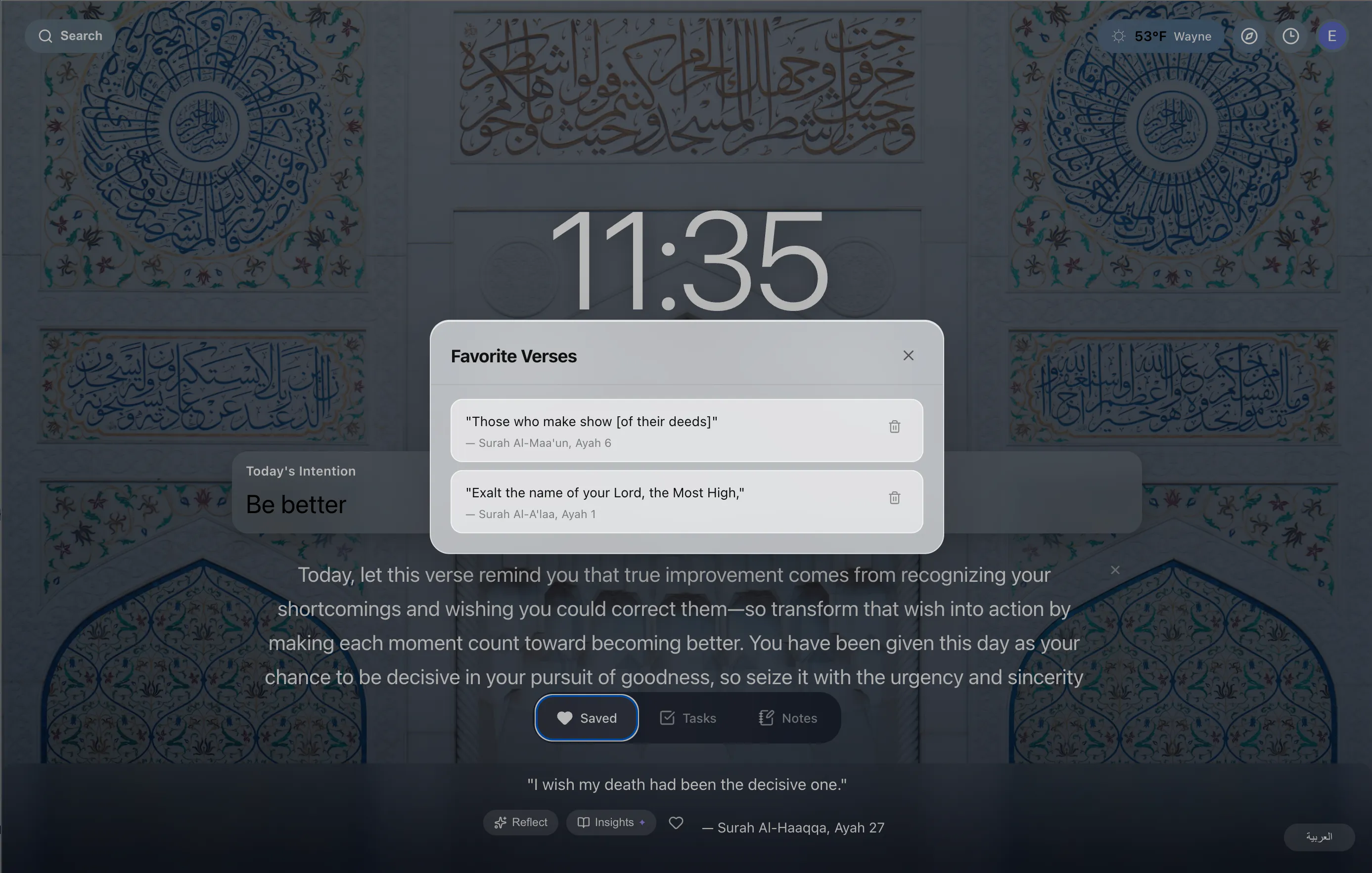
Task: Switch to the Notes tab
Action: coord(788,718)
